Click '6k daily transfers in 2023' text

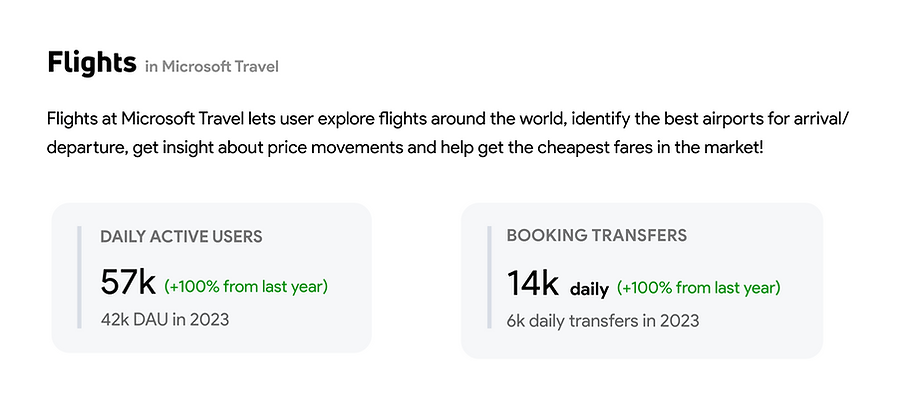tap(603, 321)
